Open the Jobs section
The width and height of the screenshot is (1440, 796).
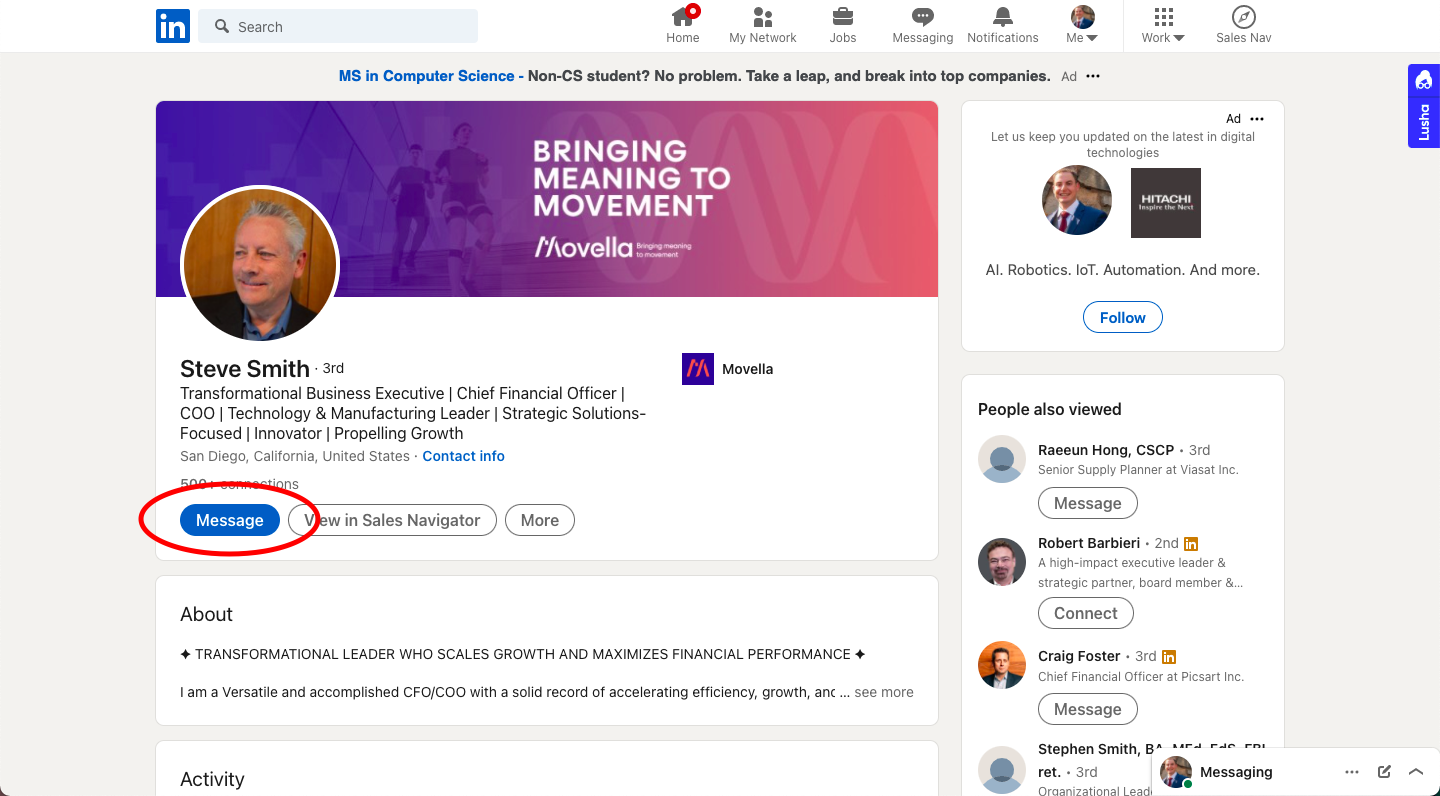[842, 25]
